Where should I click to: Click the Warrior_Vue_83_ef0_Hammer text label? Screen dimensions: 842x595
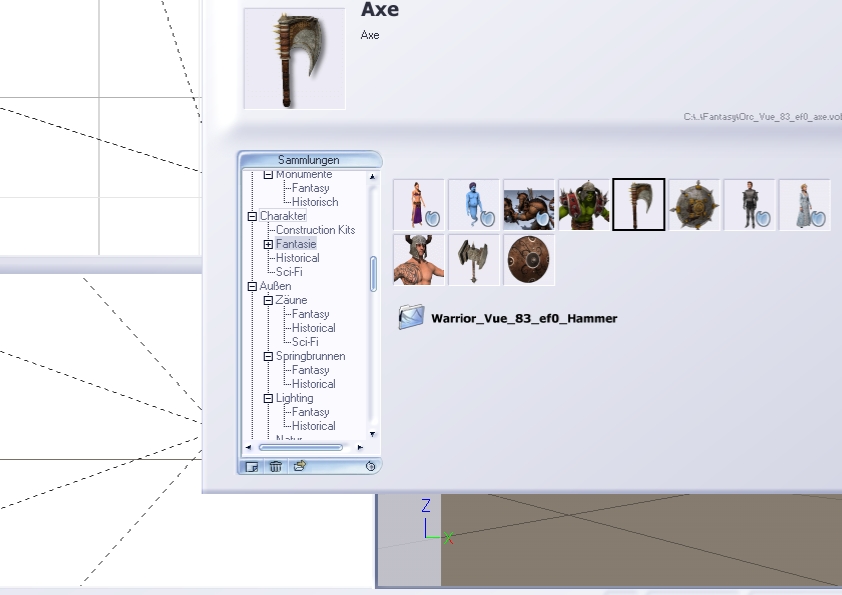pyautogui.click(x=524, y=318)
